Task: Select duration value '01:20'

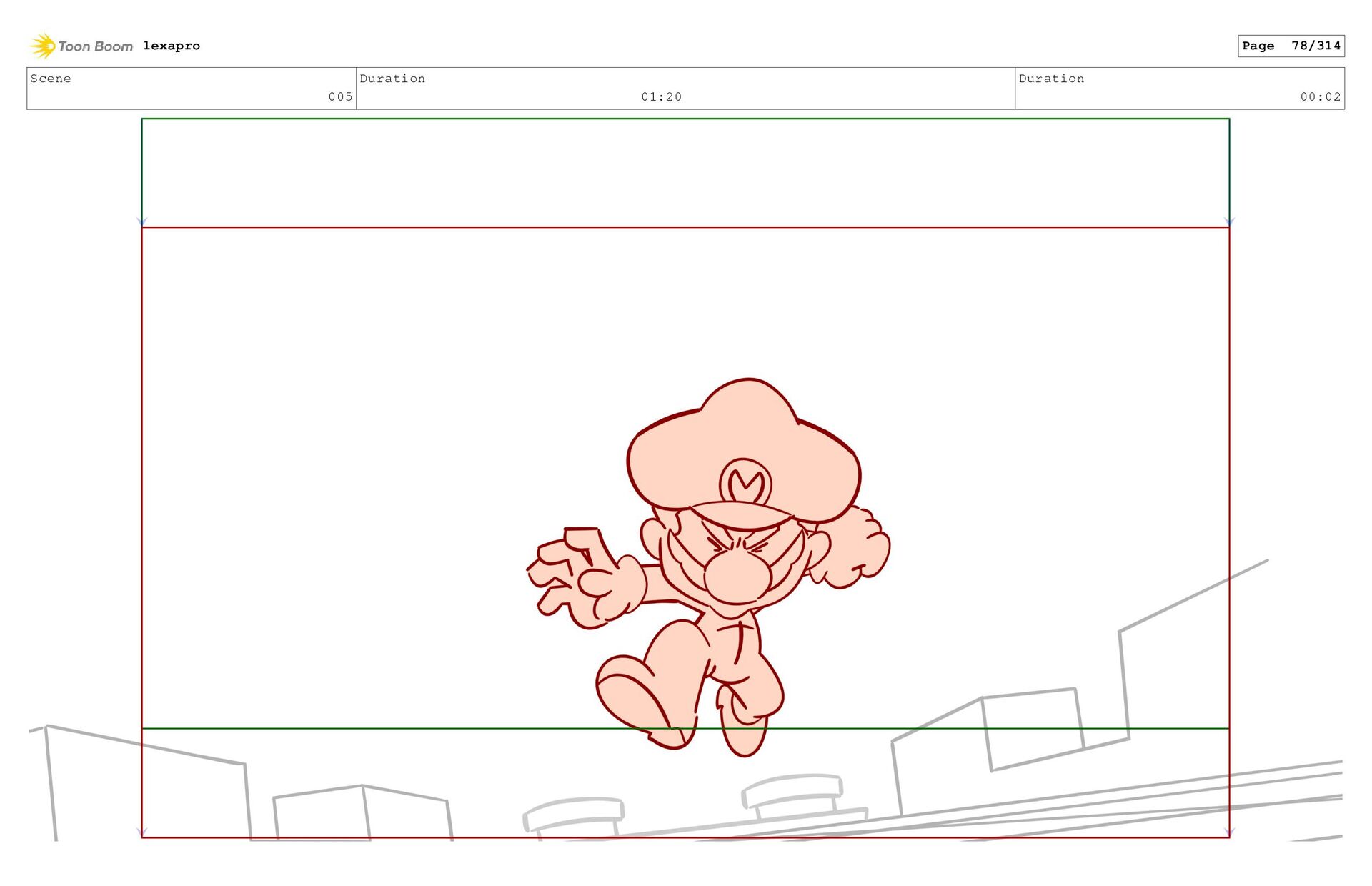Action: 662,96
